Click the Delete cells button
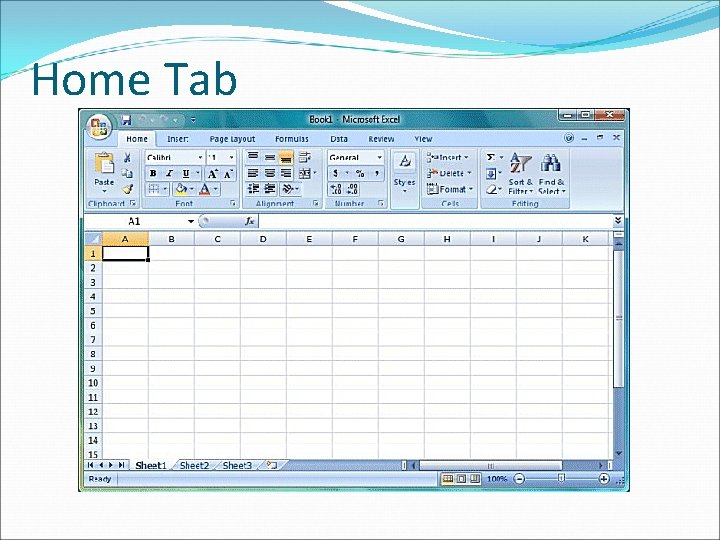Viewport: 720px width, 540px height. pyautogui.click(x=449, y=174)
